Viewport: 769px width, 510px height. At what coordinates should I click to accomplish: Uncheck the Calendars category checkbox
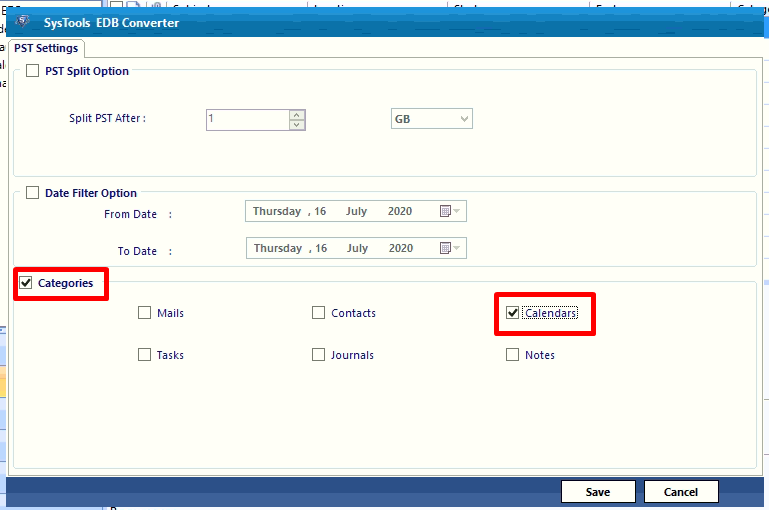click(513, 313)
